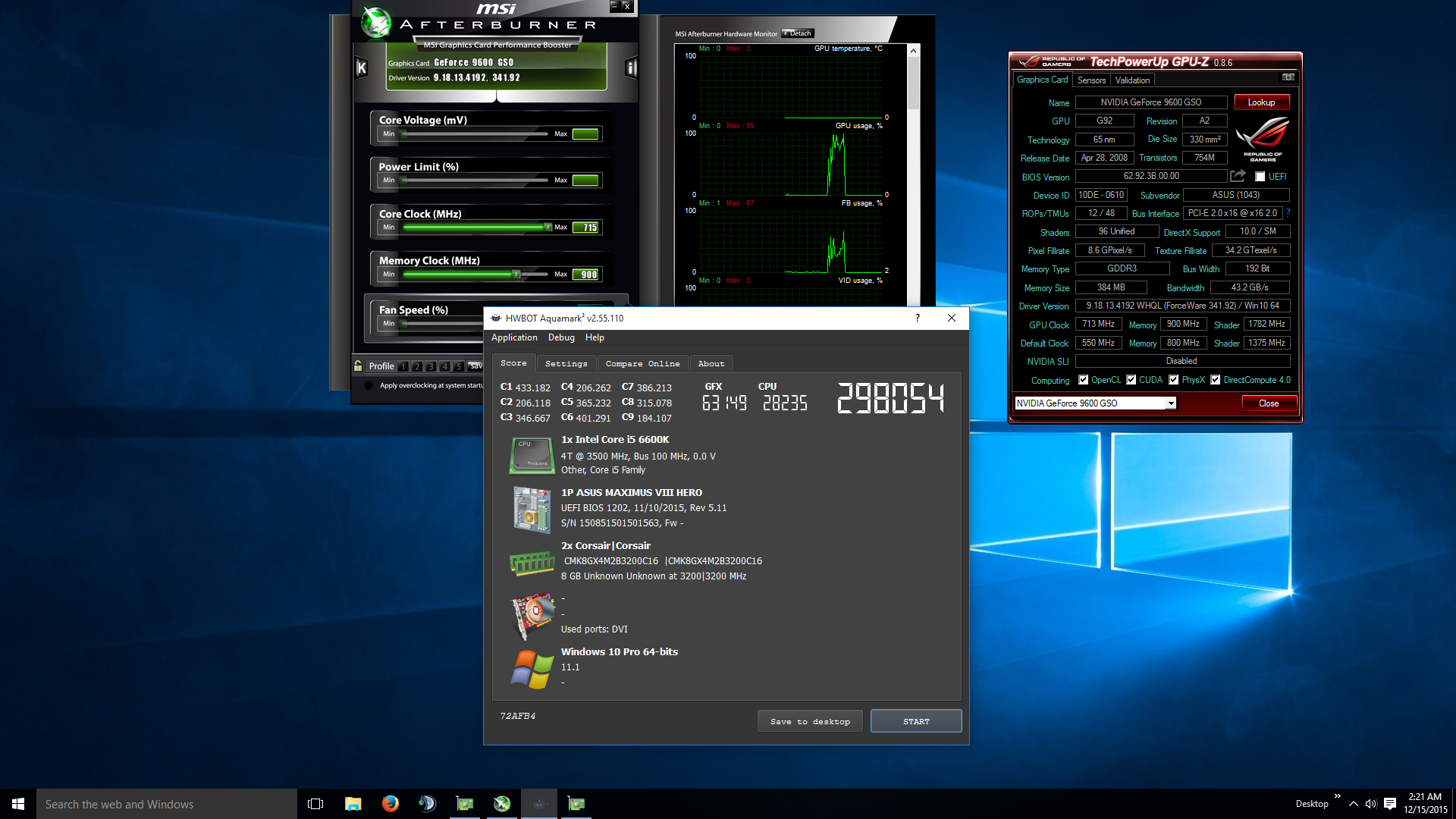The height and width of the screenshot is (819, 1456).
Task: Click the Republic of Gamers logo in GPU-Z
Action: click(1263, 138)
